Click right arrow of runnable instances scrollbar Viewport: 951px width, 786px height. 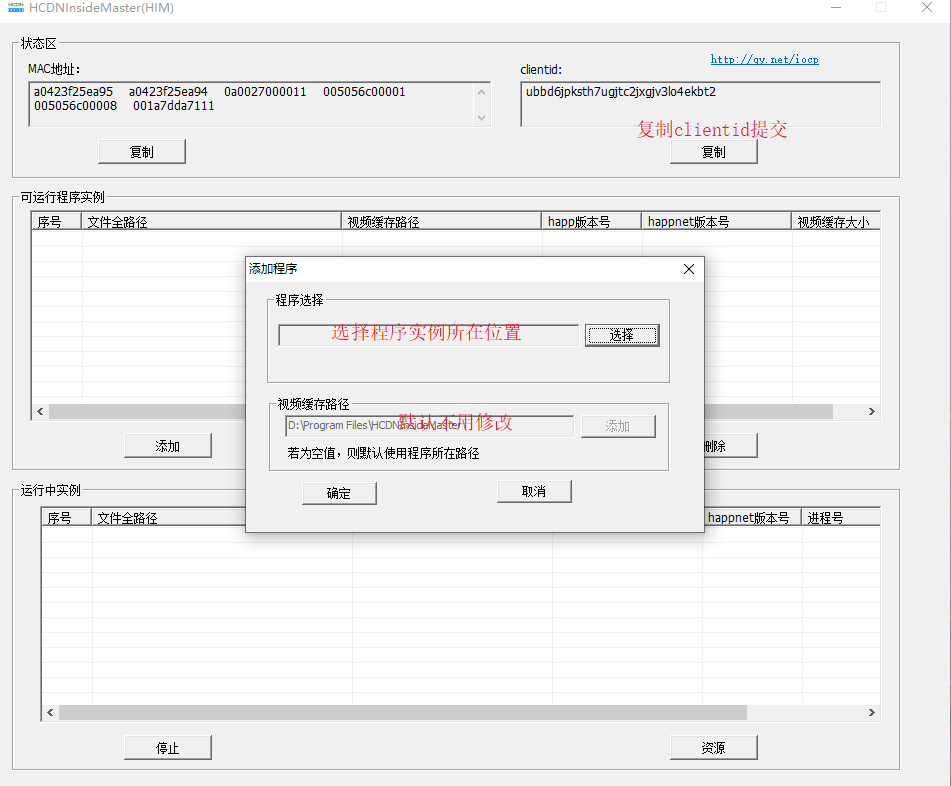[x=872, y=412]
